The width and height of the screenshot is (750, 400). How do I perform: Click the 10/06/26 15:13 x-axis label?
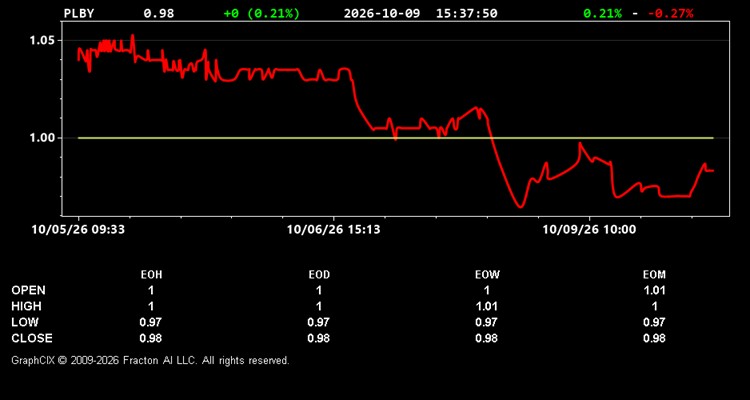[333, 230]
